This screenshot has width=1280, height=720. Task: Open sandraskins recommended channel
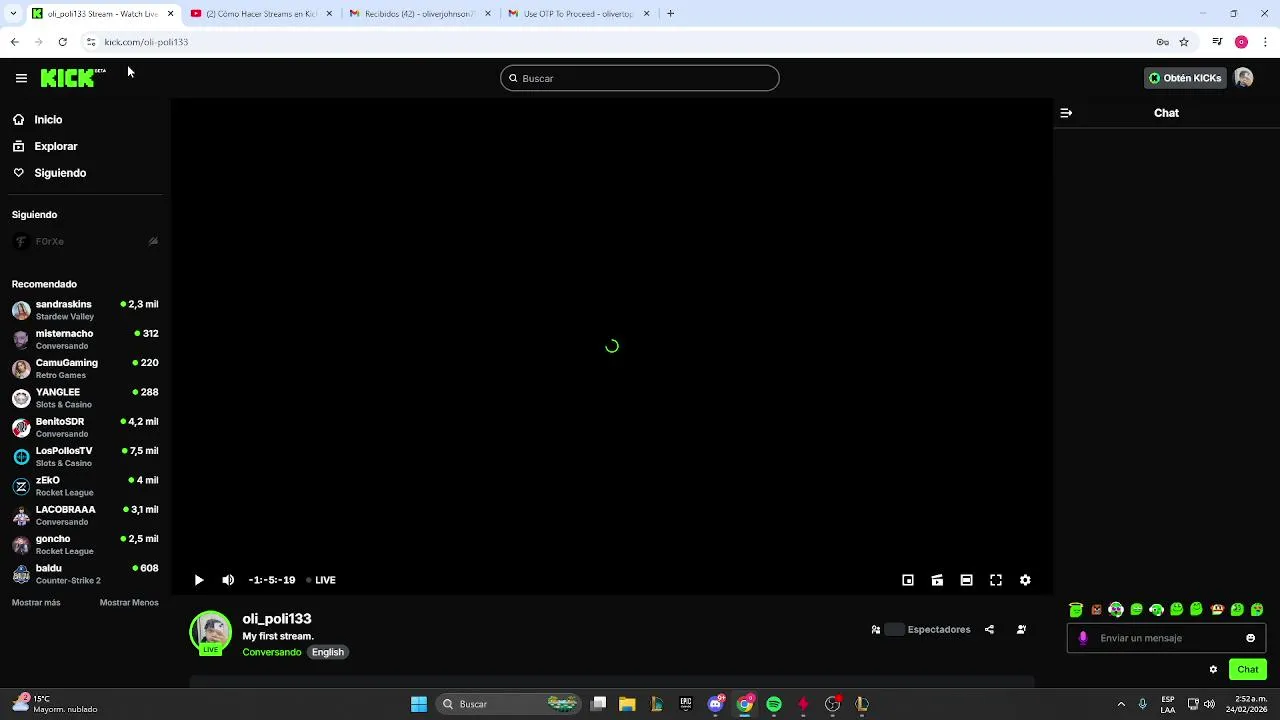85,310
